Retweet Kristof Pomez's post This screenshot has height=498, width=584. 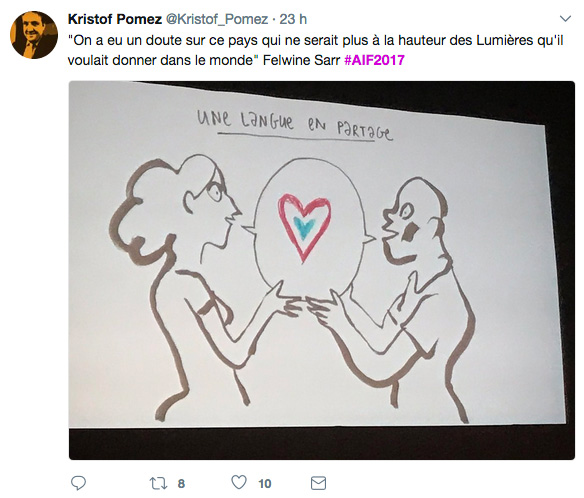coord(158,483)
